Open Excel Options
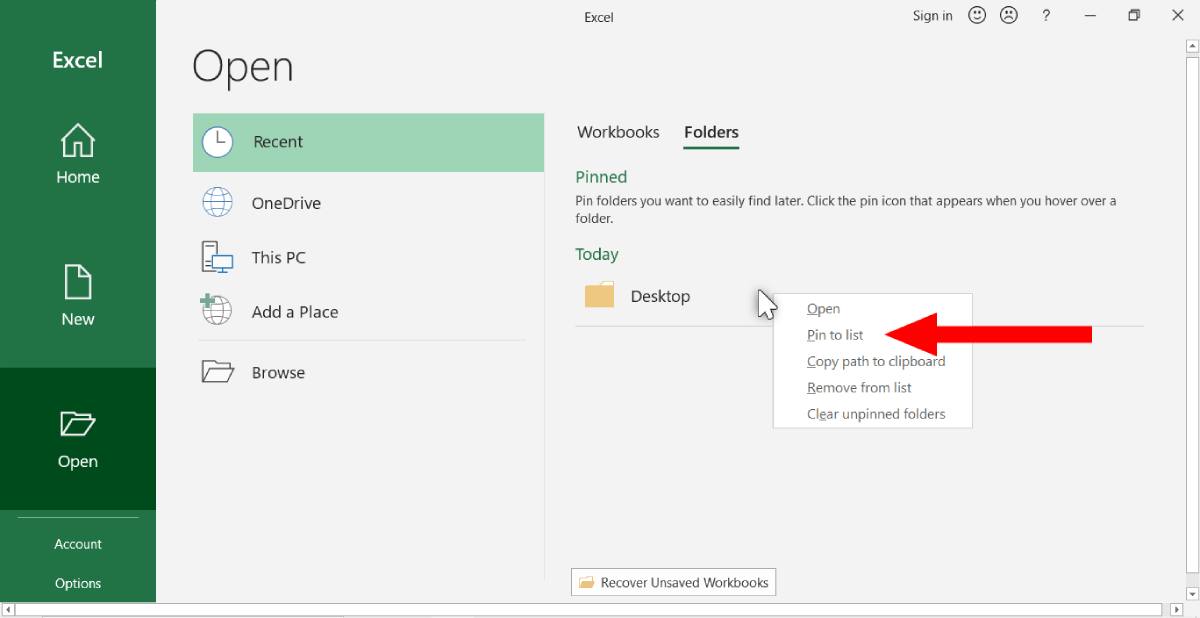The image size is (1200, 618). pyautogui.click(x=78, y=583)
